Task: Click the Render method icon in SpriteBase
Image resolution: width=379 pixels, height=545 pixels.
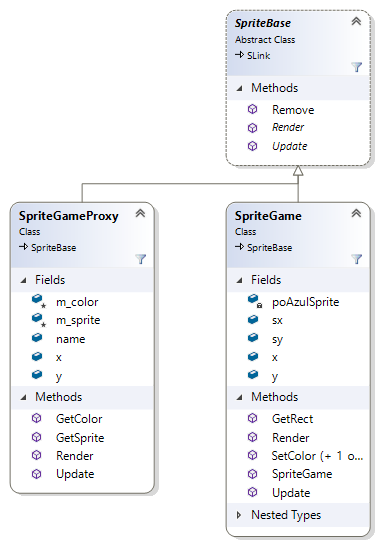Action: (252, 128)
